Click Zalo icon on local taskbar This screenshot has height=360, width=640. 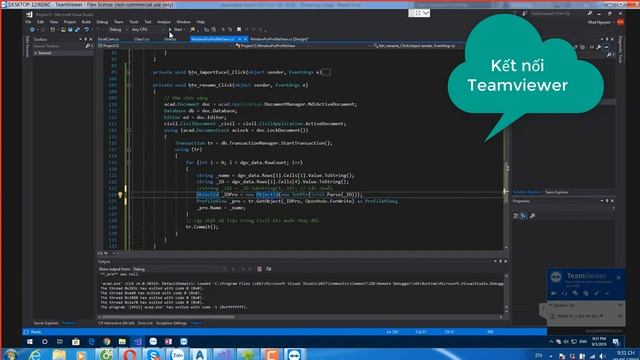click(x=178, y=355)
